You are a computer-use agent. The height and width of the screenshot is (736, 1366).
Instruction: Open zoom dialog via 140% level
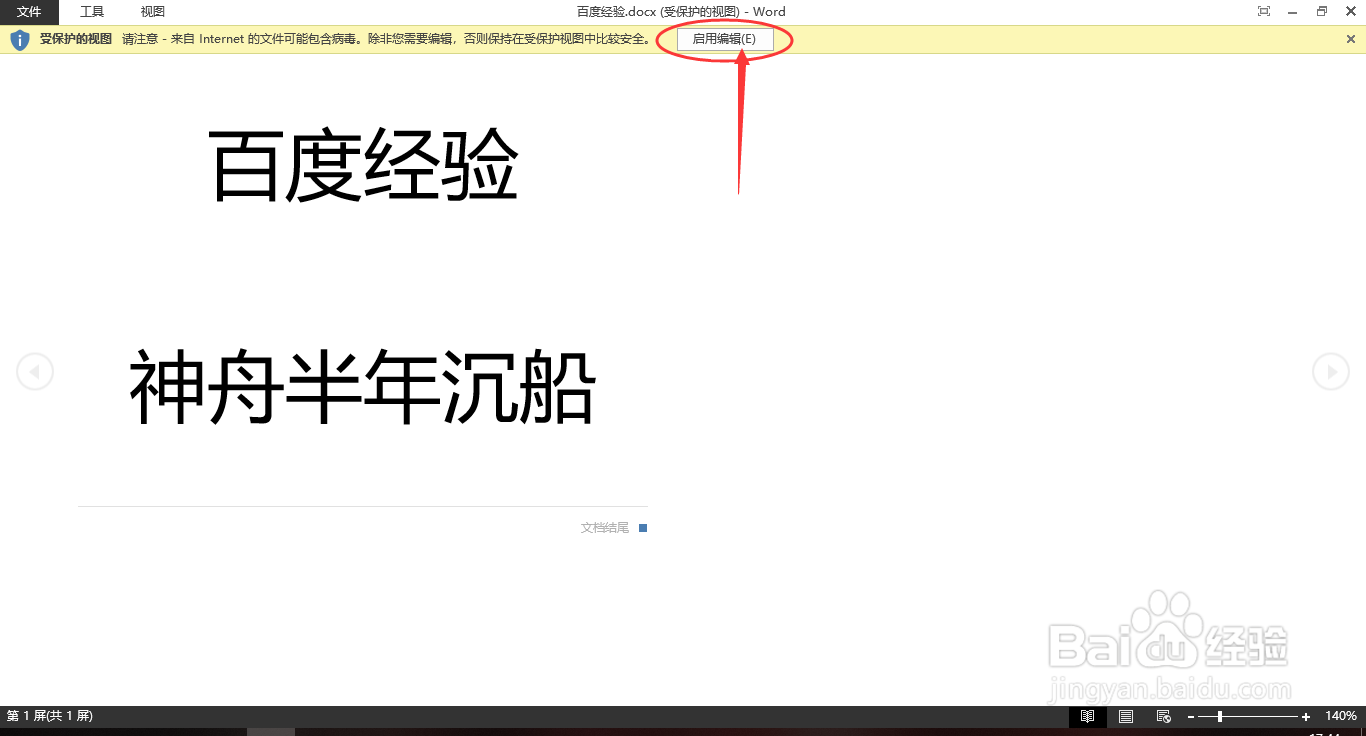(x=1341, y=716)
